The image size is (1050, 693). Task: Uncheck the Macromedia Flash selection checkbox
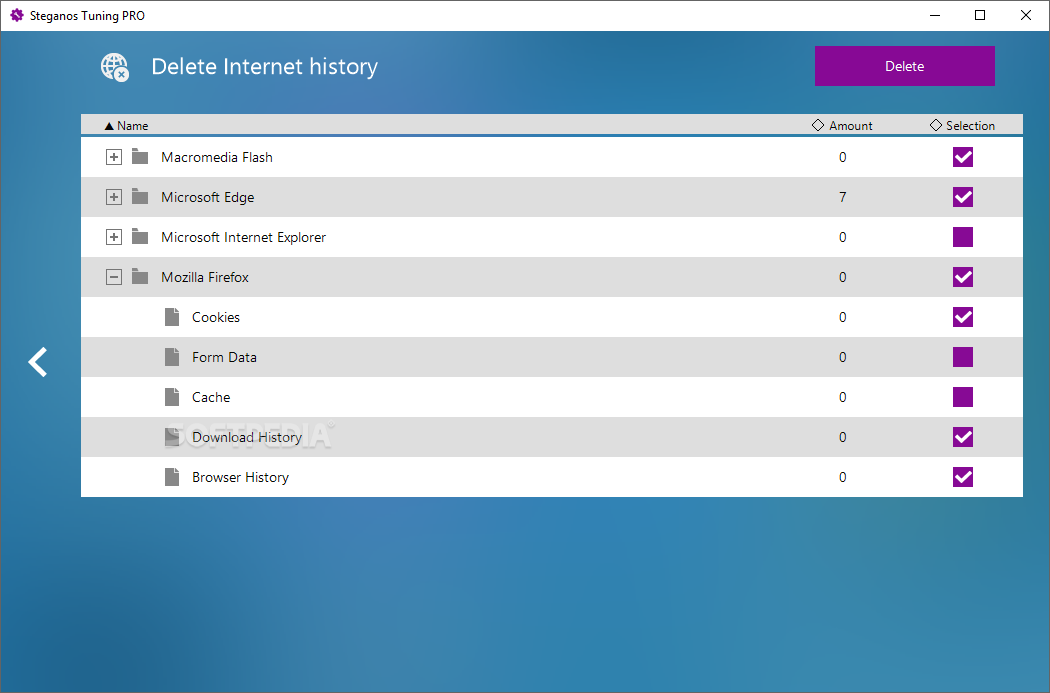tap(962, 157)
